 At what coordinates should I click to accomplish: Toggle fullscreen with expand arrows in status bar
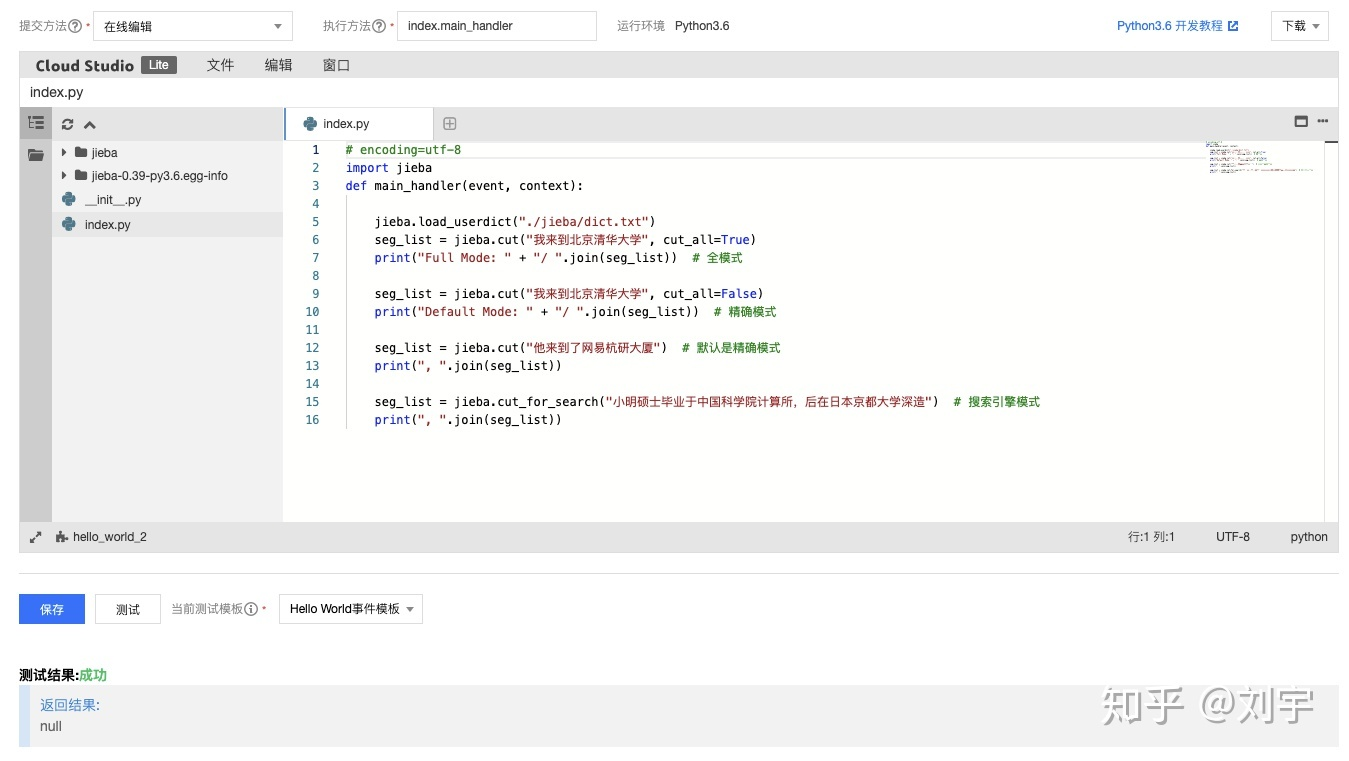pos(36,537)
